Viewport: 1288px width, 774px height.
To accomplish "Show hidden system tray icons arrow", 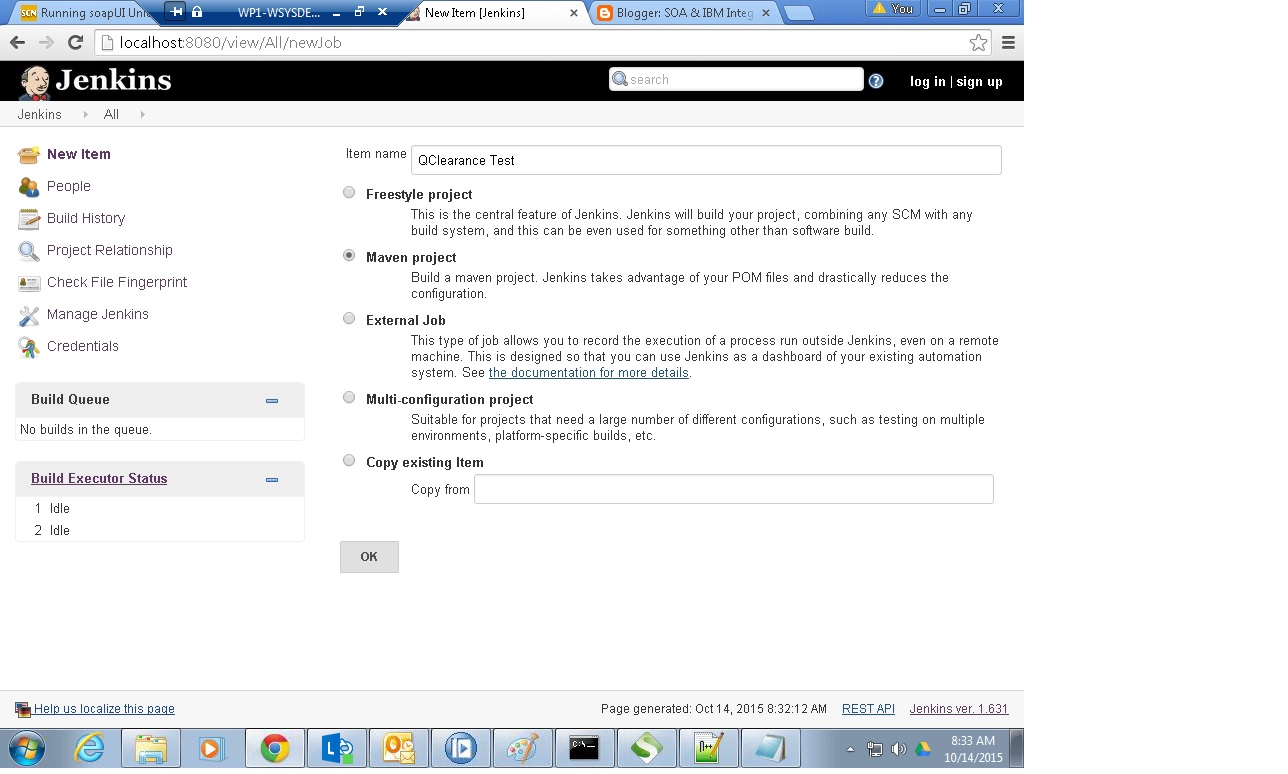I will point(851,749).
